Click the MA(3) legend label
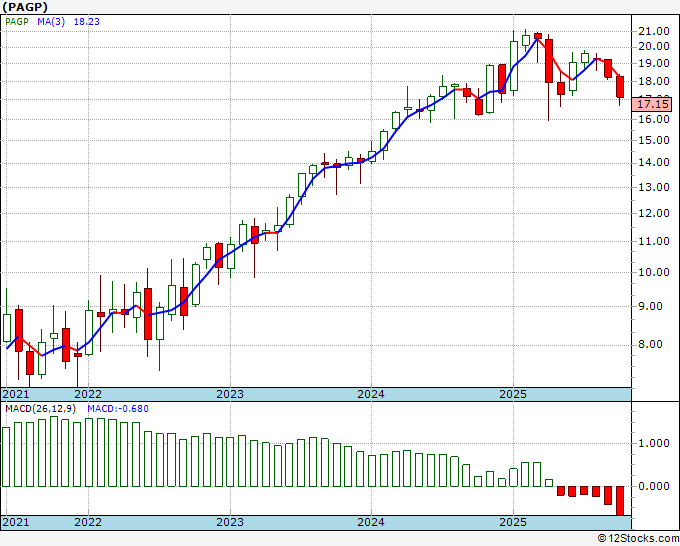 click(x=51, y=21)
